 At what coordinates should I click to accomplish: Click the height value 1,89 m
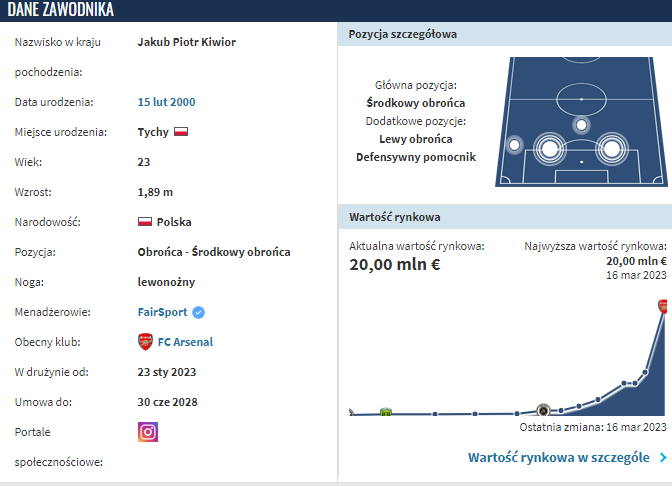tap(155, 192)
